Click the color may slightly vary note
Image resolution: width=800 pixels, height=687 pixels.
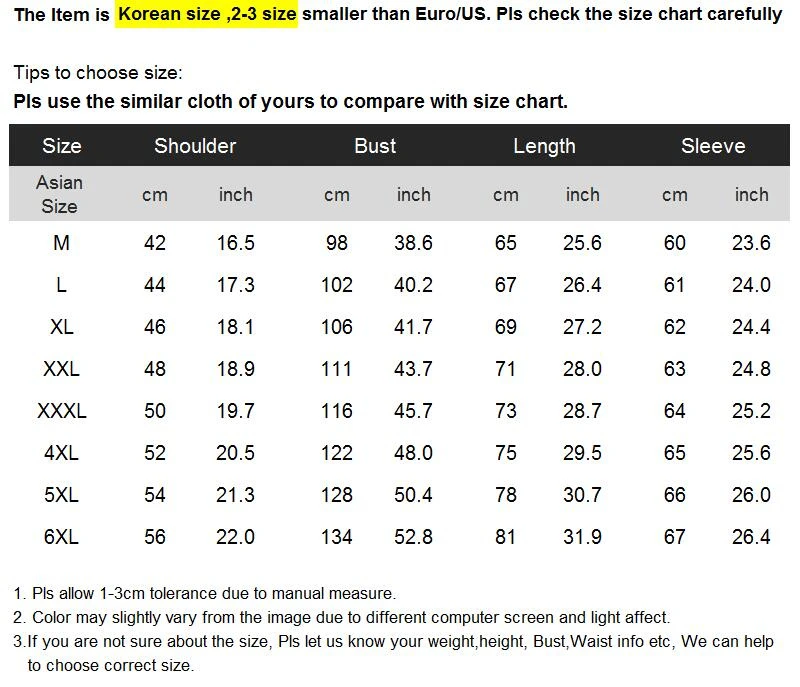click(x=342, y=618)
